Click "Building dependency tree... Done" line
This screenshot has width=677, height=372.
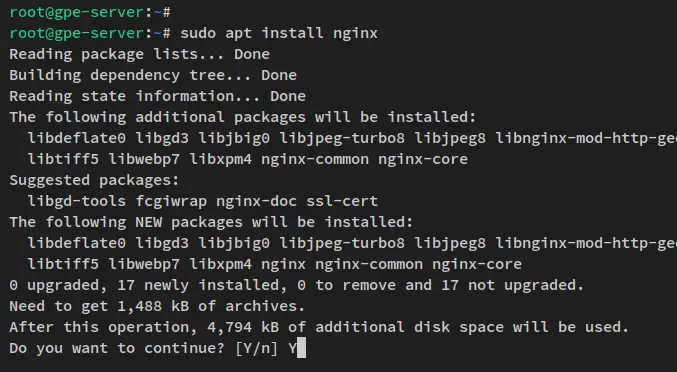coord(153,75)
